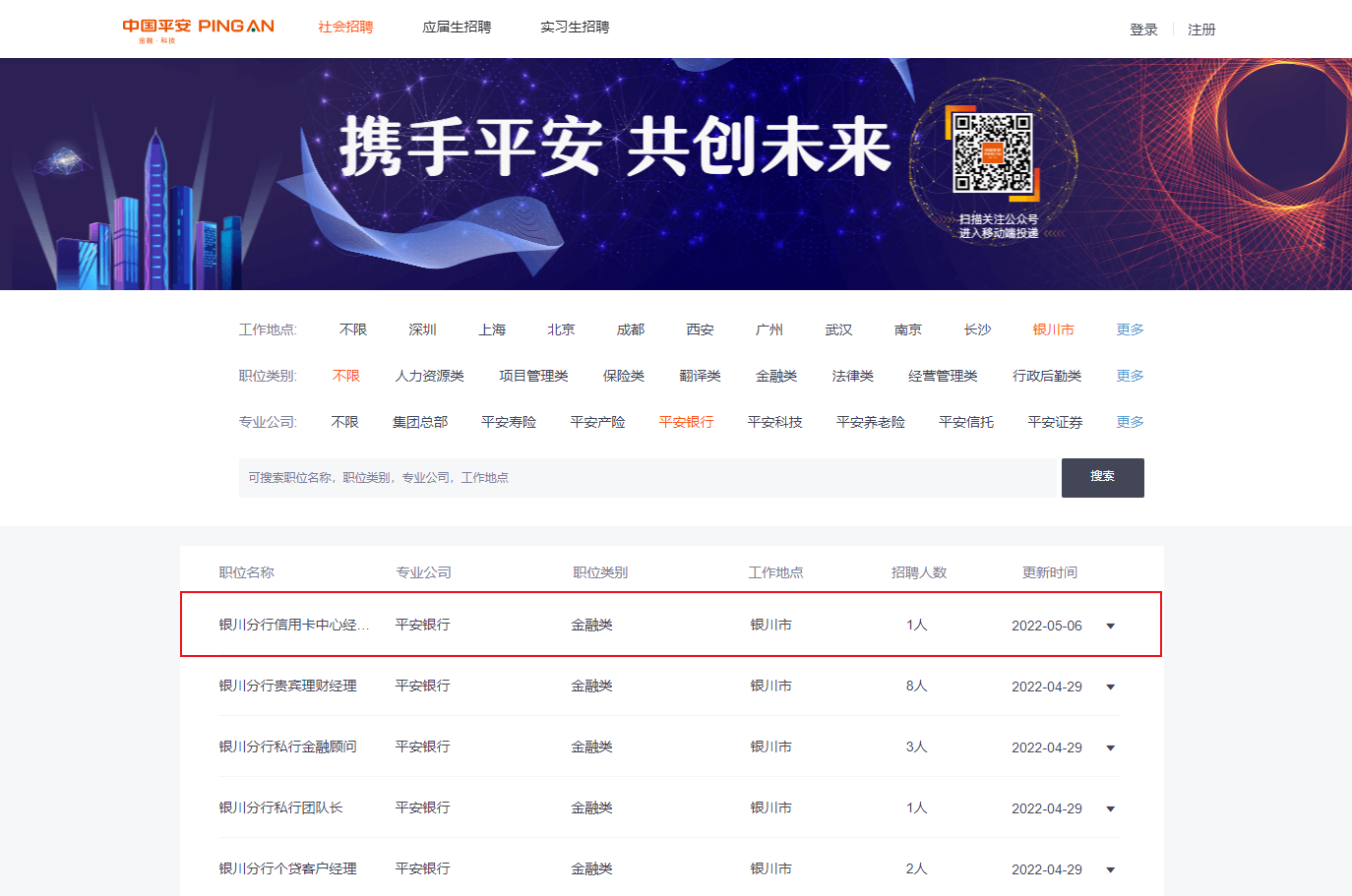This screenshot has width=1352, height=896.
Task: Open the 银川分行个贷客户经理 job title
Action: (x=287, y=868)
